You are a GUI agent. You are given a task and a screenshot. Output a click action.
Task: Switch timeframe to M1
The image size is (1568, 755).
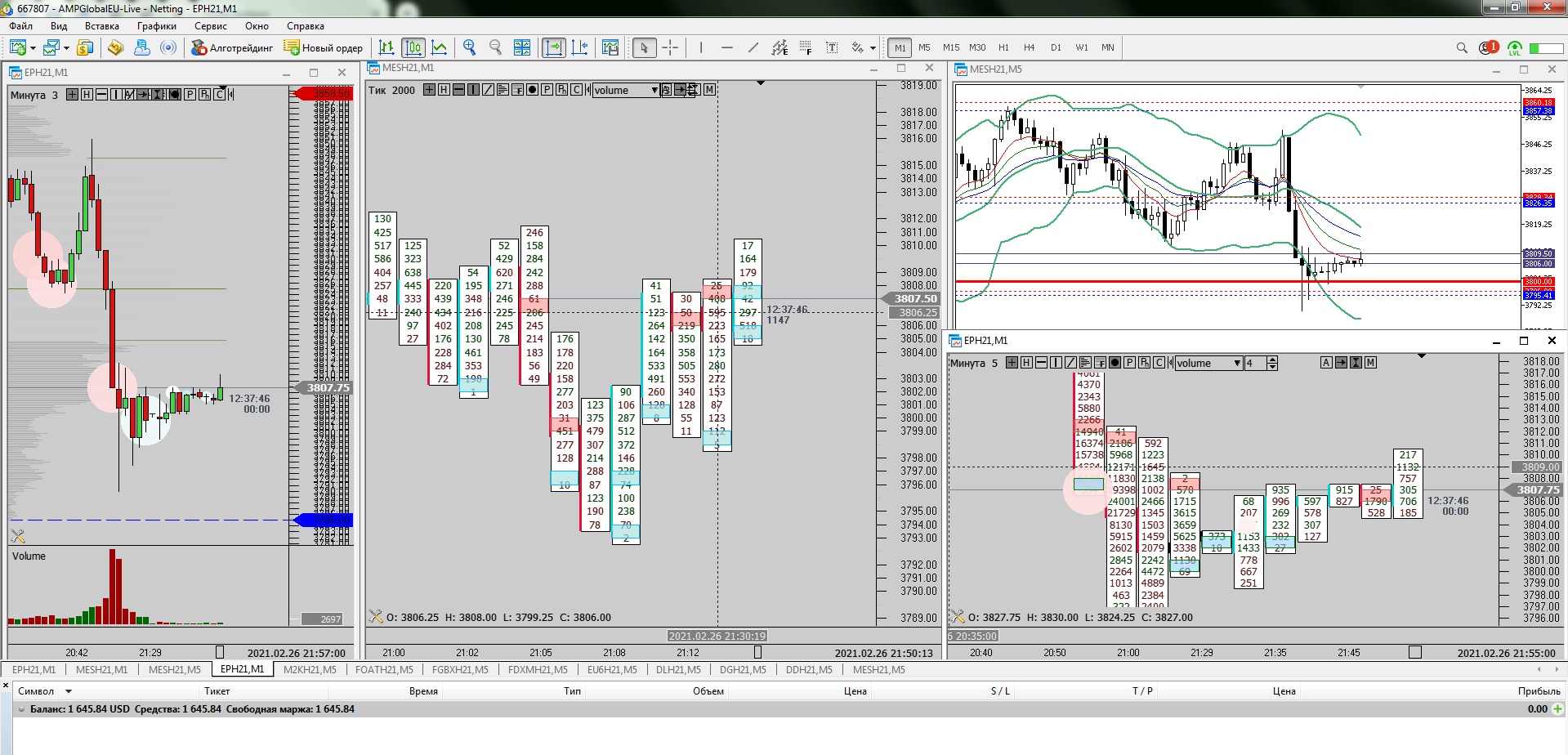point(900,47)
